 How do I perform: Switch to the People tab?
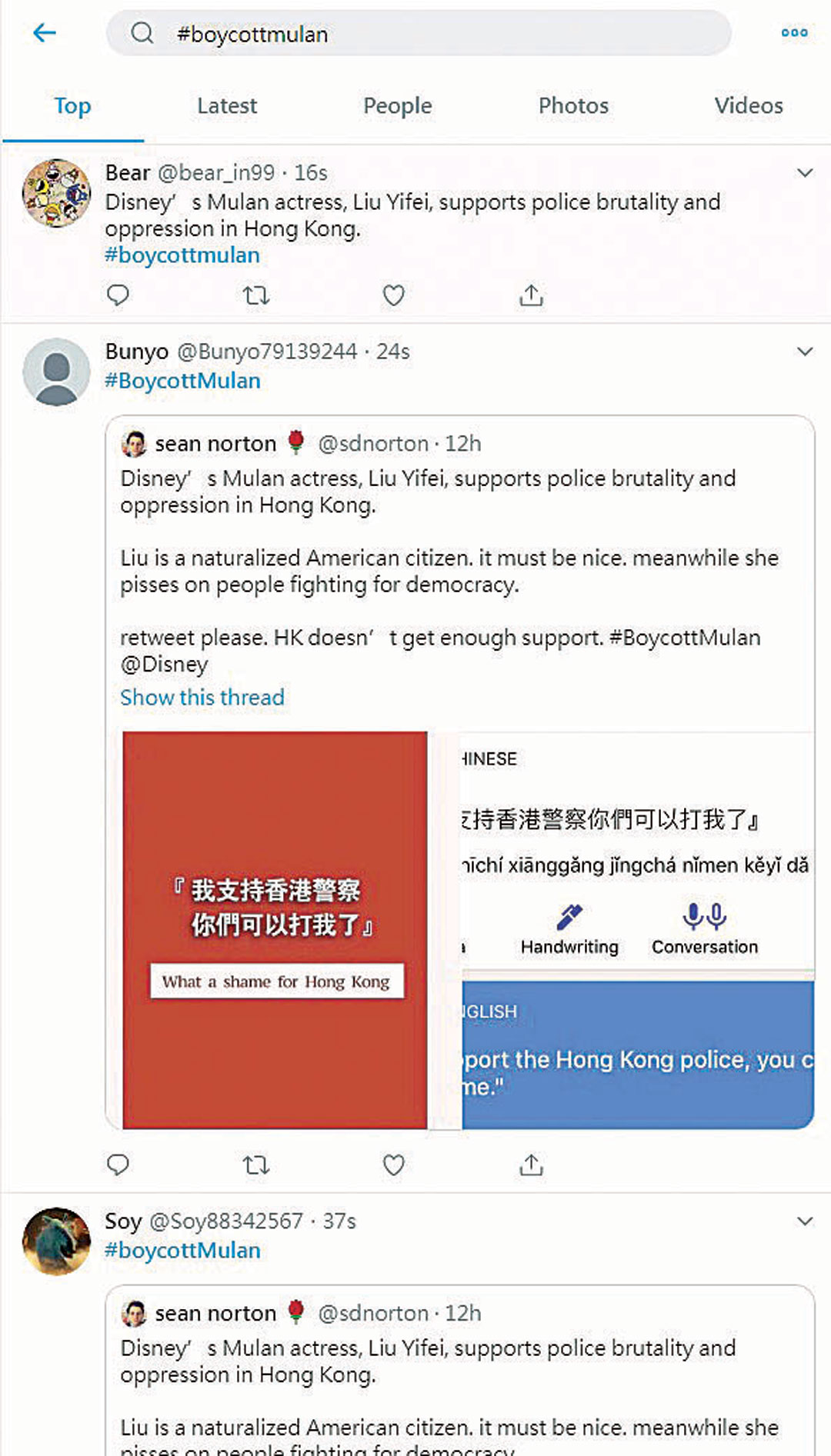coord(397,105)
